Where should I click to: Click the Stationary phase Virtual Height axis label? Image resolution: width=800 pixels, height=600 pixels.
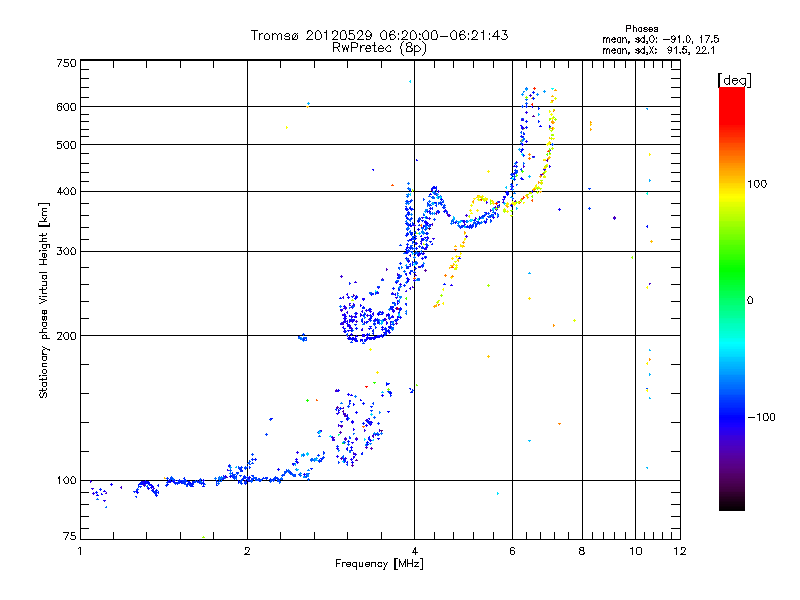tap(44, 301)
